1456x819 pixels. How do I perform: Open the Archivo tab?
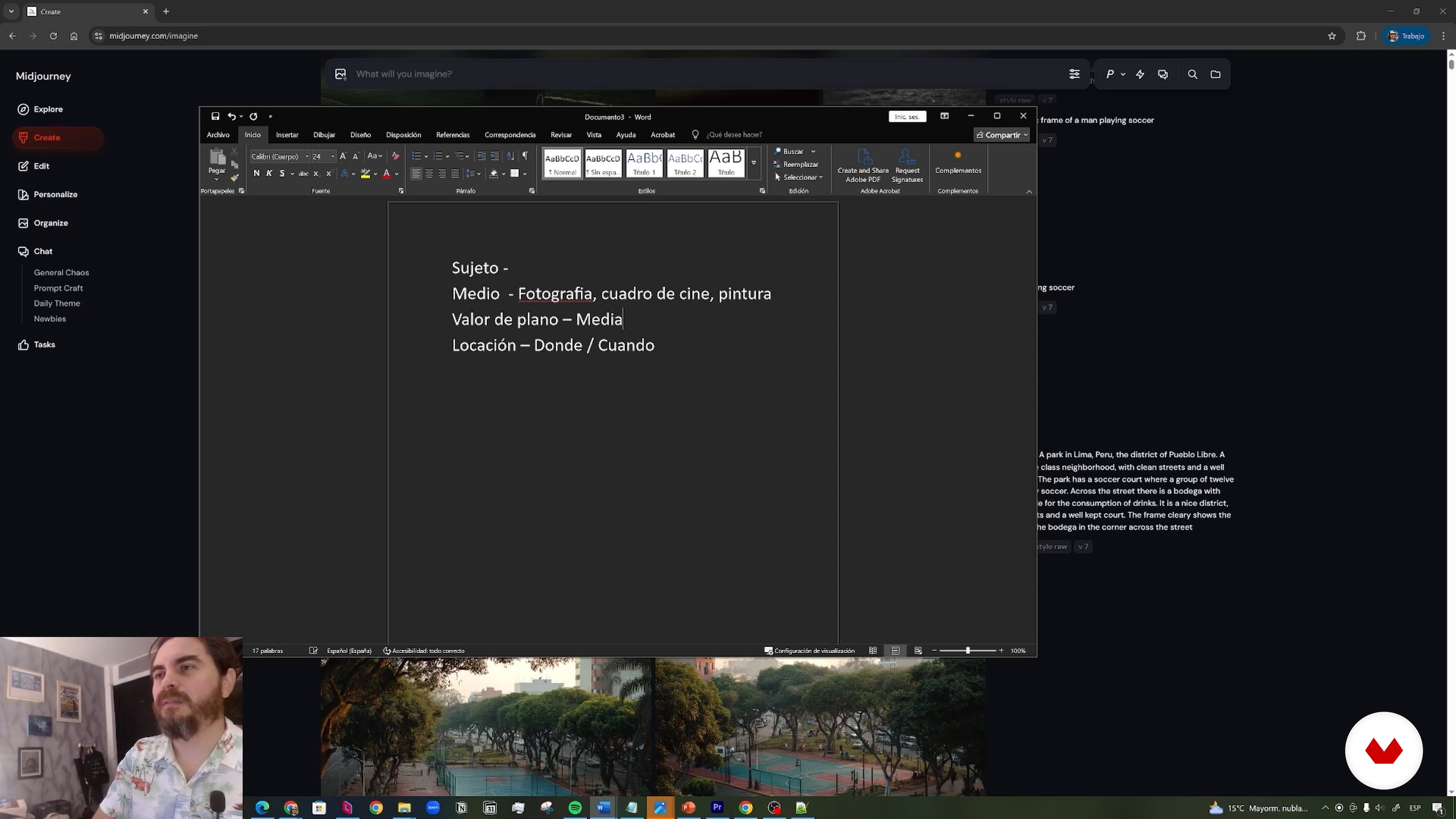coord(218,135)
